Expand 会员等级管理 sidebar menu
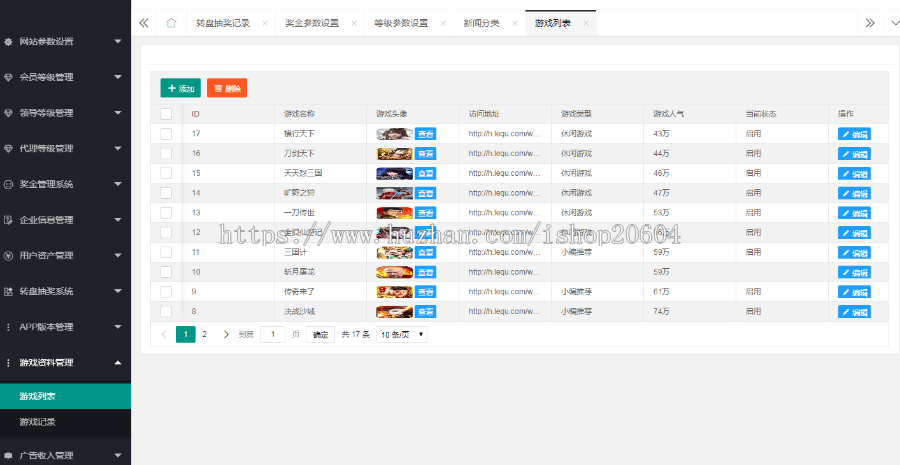The image size is (900, 465). click(x=65, y=77)
